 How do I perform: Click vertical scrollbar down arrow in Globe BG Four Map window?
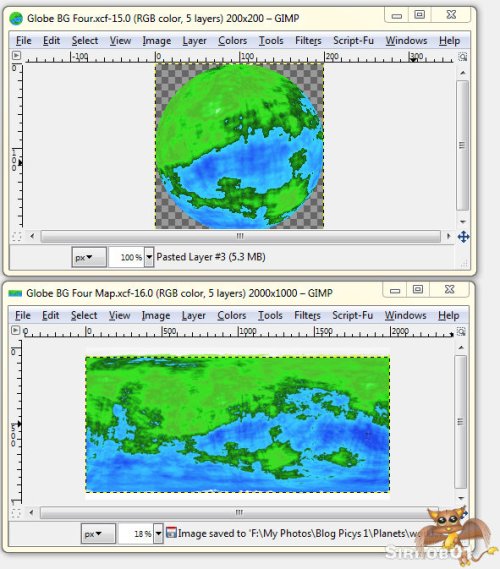point(461,498)
